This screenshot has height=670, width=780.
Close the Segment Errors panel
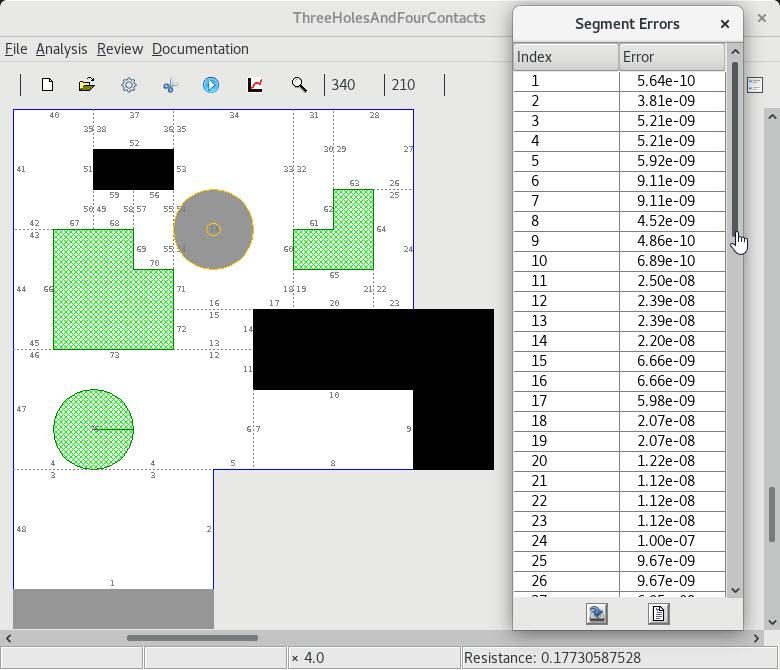click(x=725, y=24)
